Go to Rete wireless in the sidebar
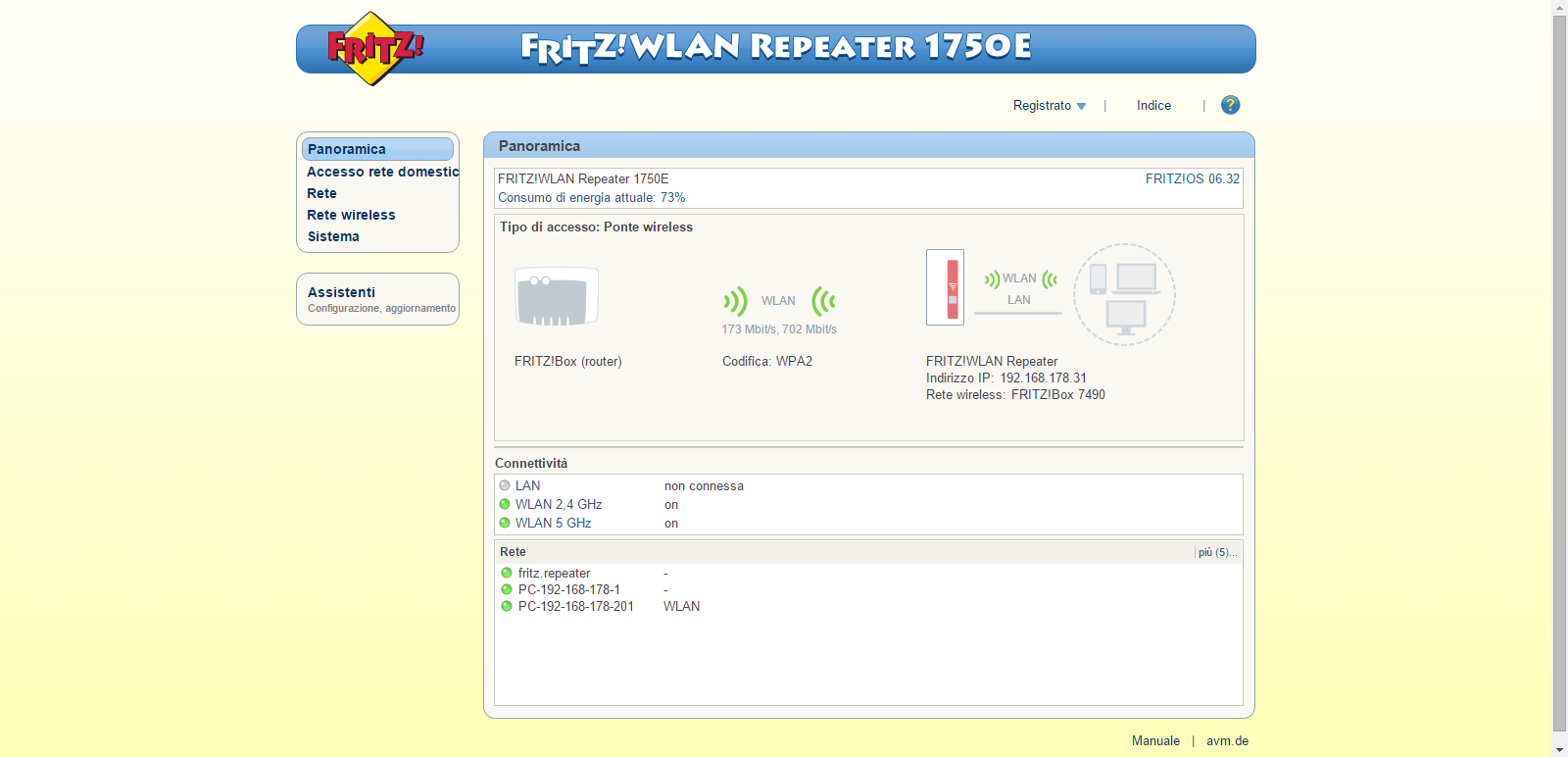The height and width of the screenshot is (757, 1568). (x=351, y=215)
